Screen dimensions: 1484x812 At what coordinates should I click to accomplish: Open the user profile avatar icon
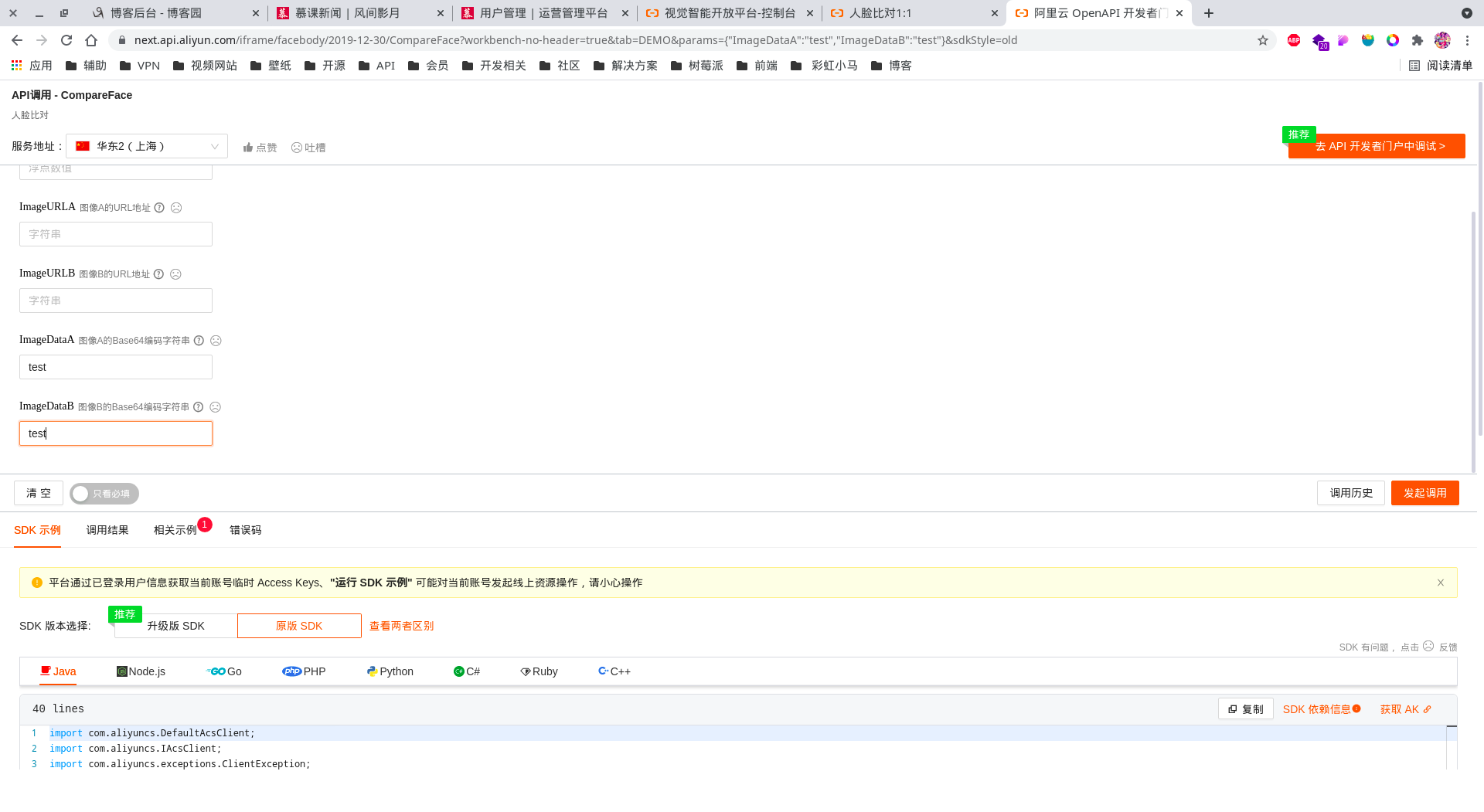point(1442,40)
